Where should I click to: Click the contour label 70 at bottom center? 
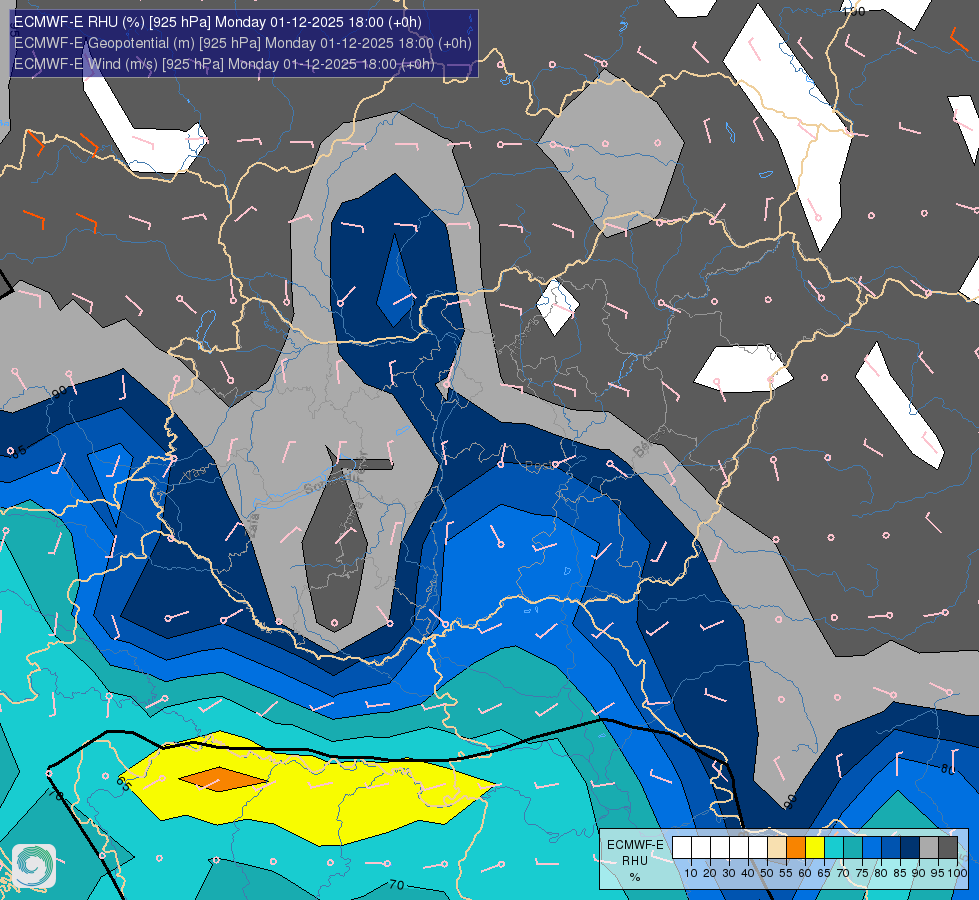click(x=396, y=885)
